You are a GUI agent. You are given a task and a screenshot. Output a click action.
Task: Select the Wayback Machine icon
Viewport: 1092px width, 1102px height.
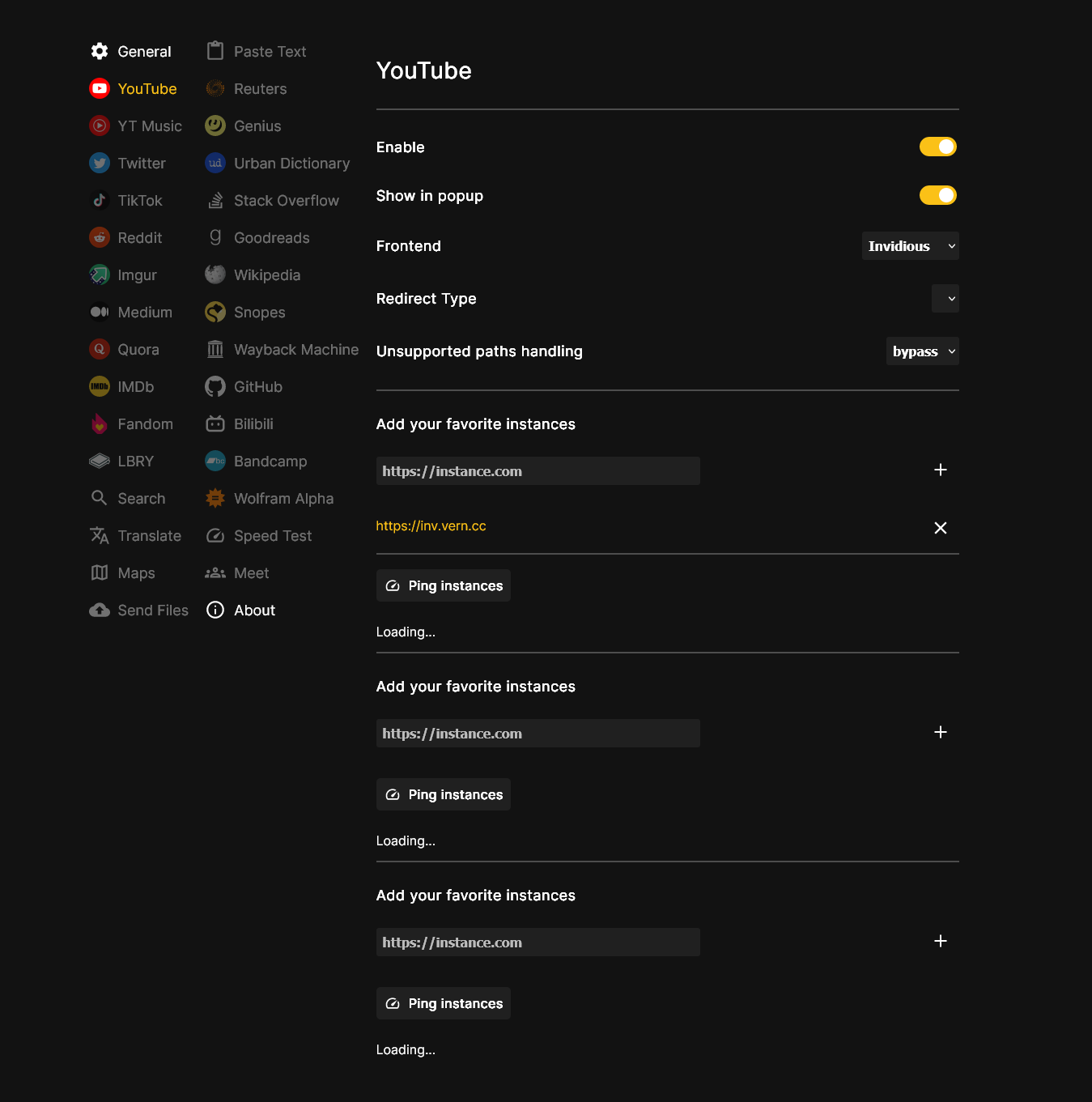215,349
